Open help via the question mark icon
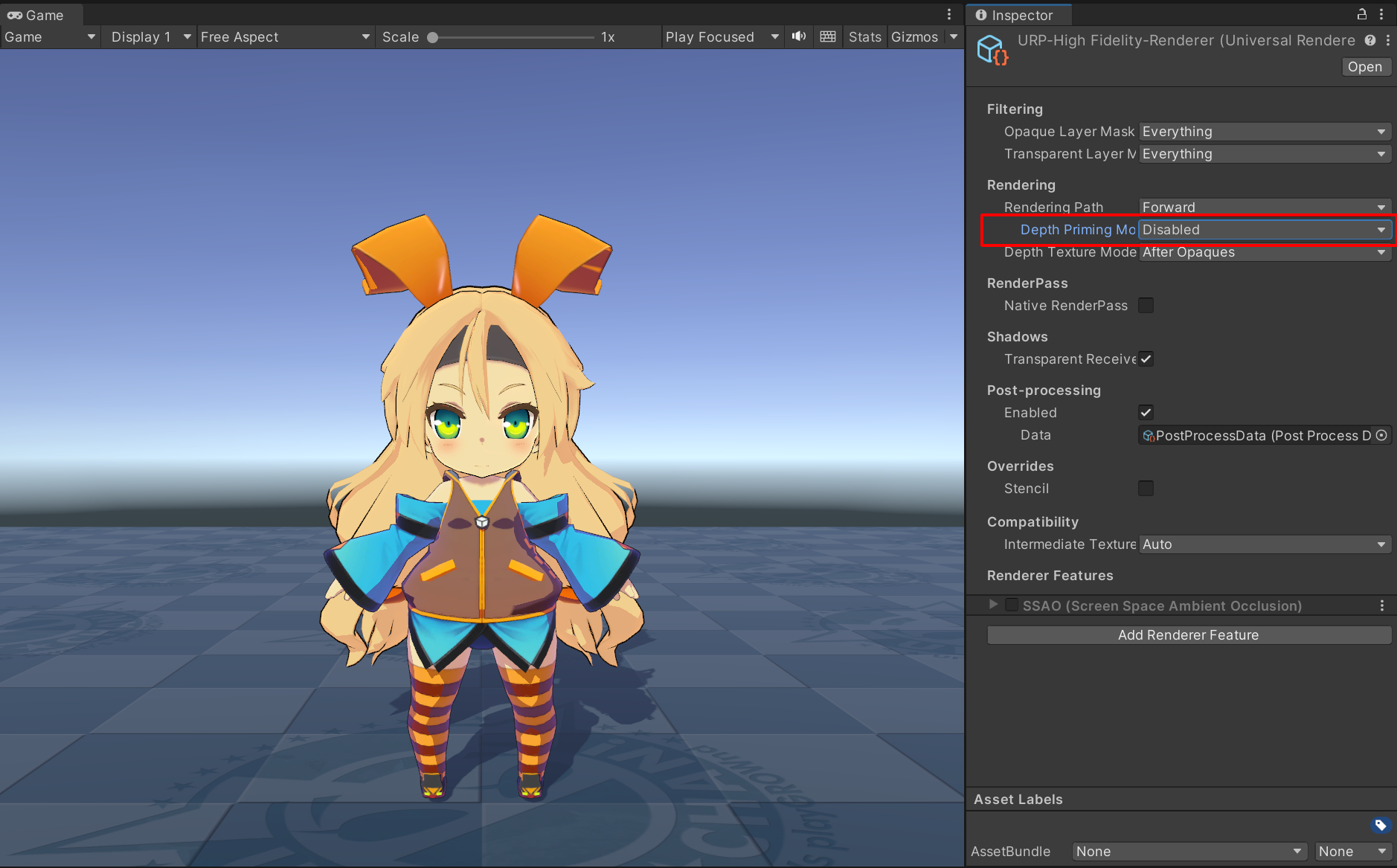This screenshot has height=868, width=1397. (x=1371, y=40)
